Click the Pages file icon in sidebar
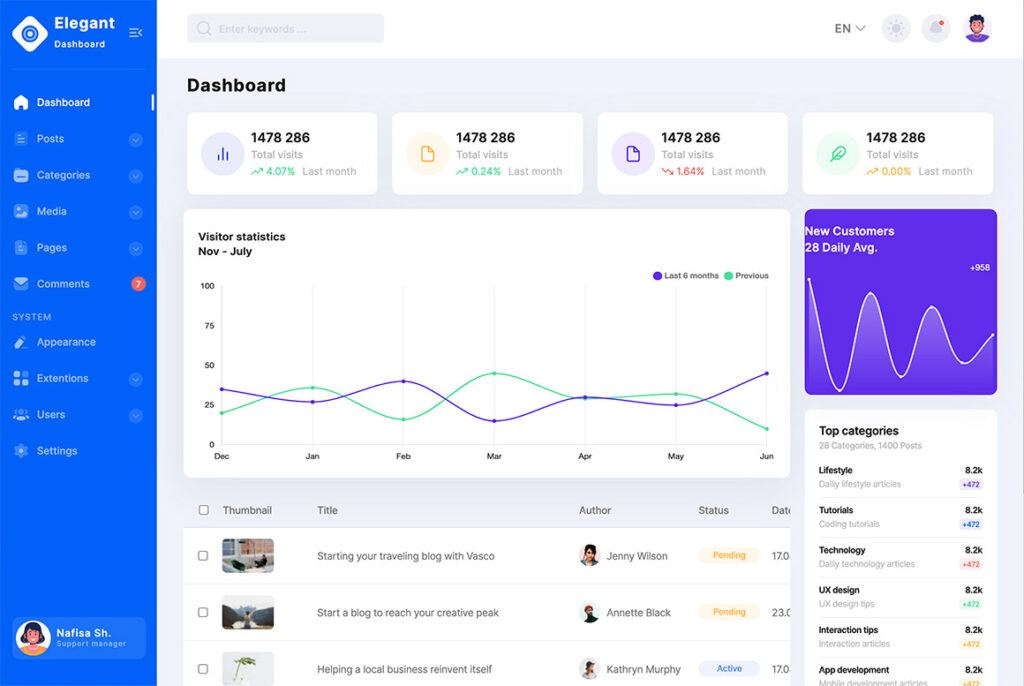The width and height of the screenshot is (1024, 686). coord(21,248)
